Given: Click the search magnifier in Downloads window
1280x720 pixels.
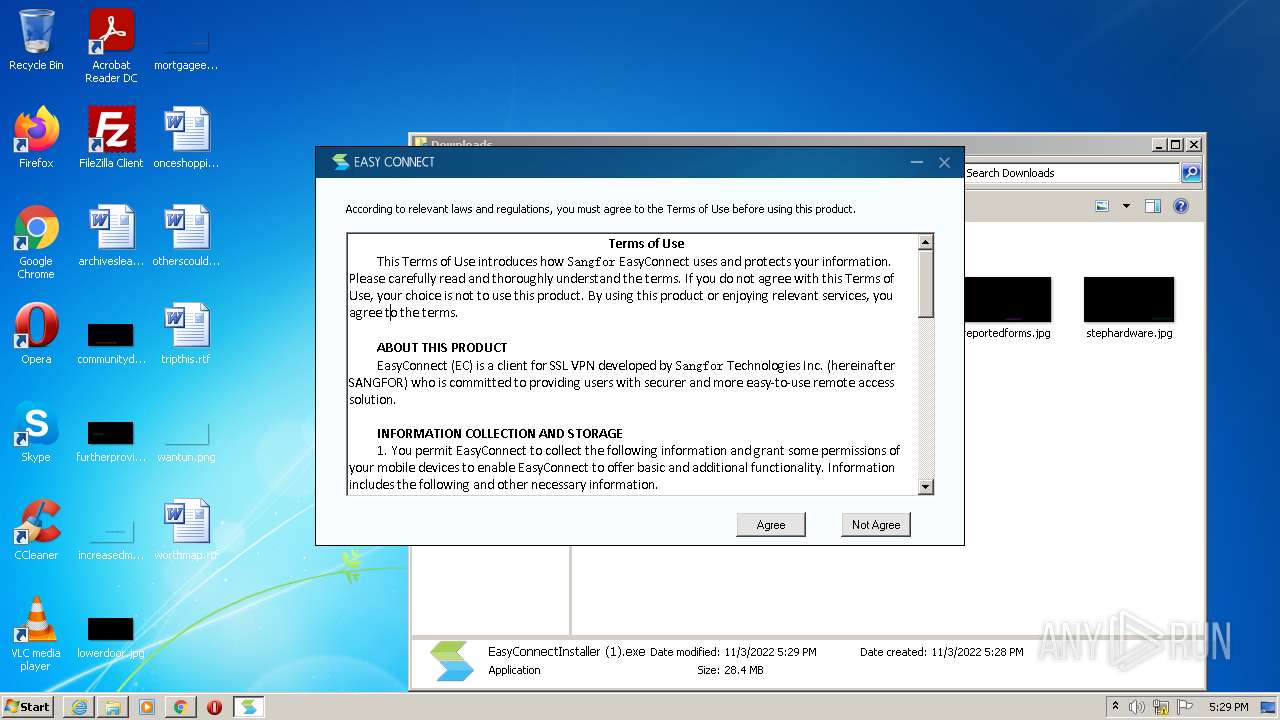Looking at the screenshot, I should 1190,173.
